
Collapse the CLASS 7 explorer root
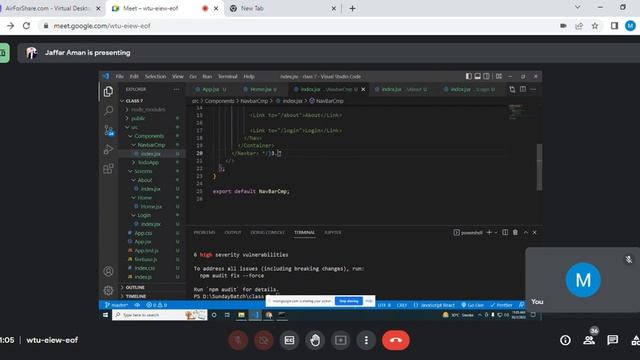(134, 101)
